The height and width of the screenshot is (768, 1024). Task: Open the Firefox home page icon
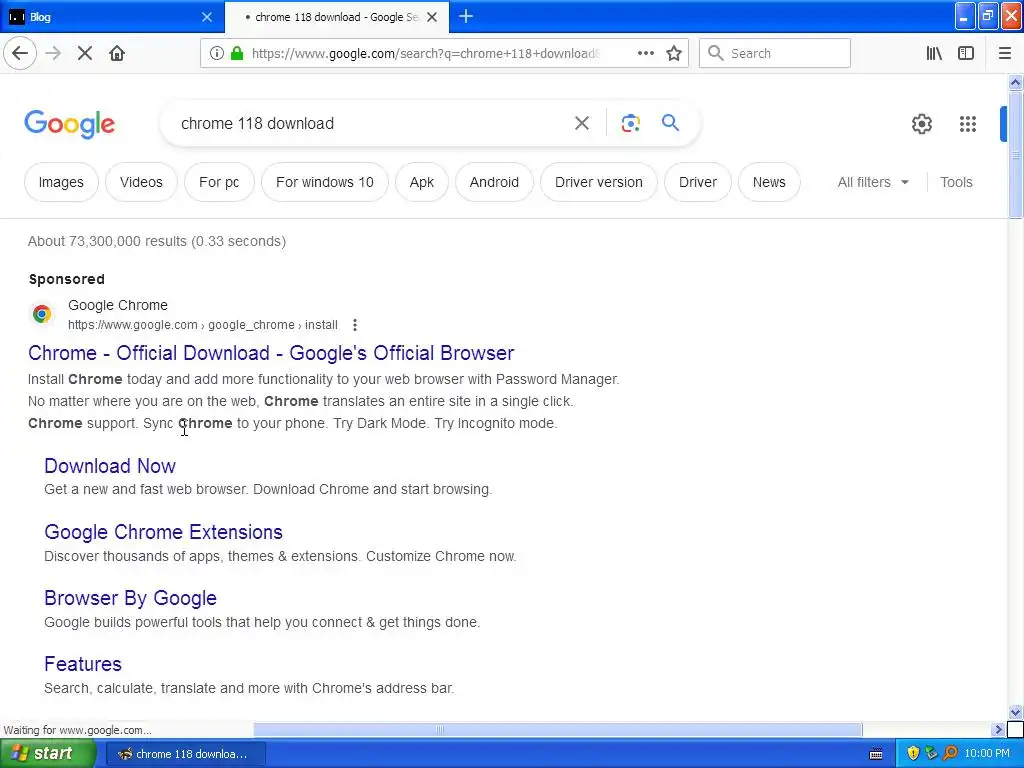(117, 53)
